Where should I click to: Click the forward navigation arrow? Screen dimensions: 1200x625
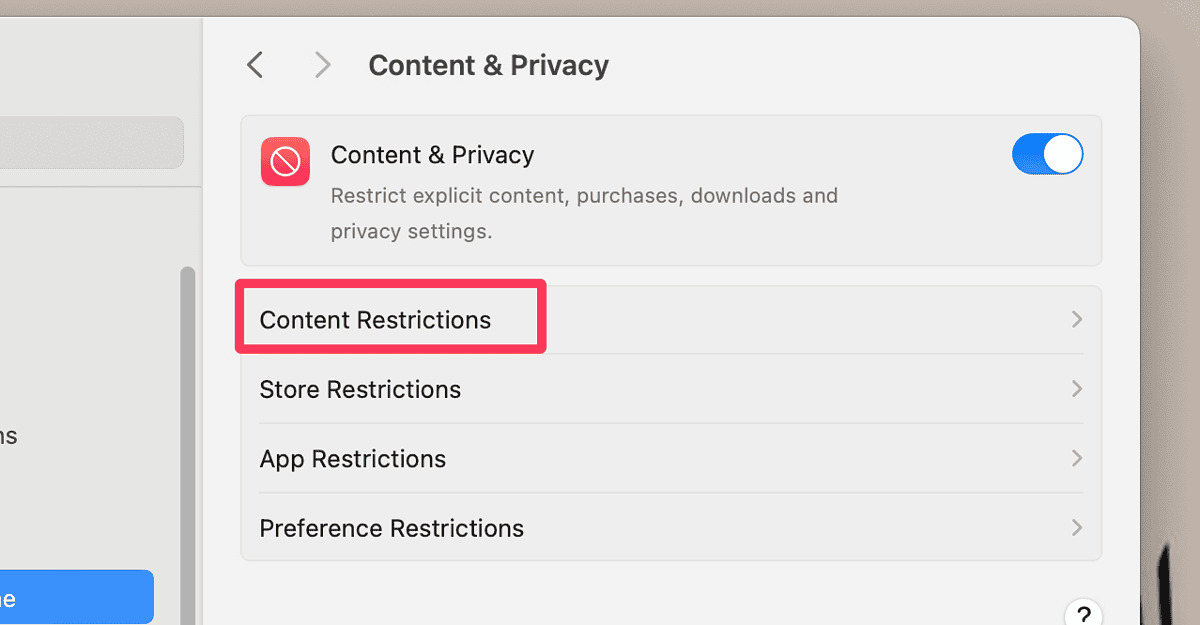click(x=322, y=64)
